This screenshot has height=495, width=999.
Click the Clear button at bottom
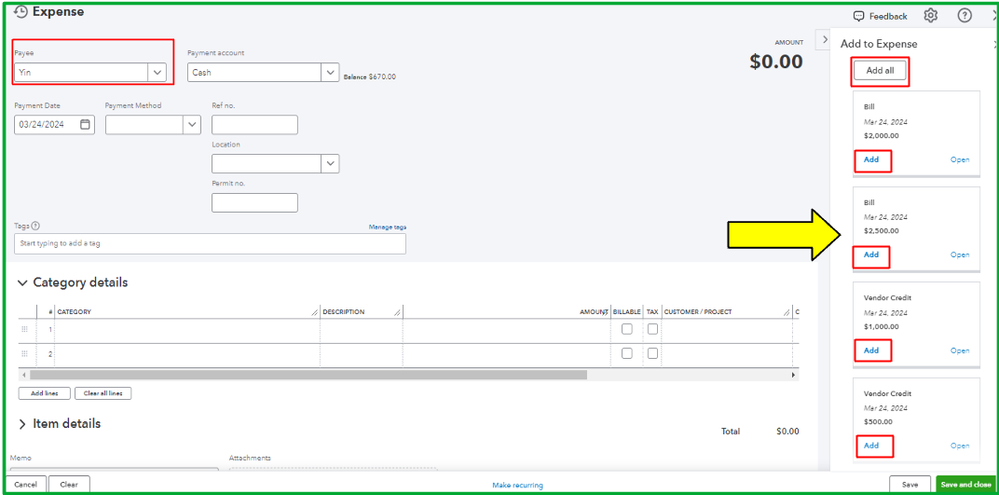(69, 485)
